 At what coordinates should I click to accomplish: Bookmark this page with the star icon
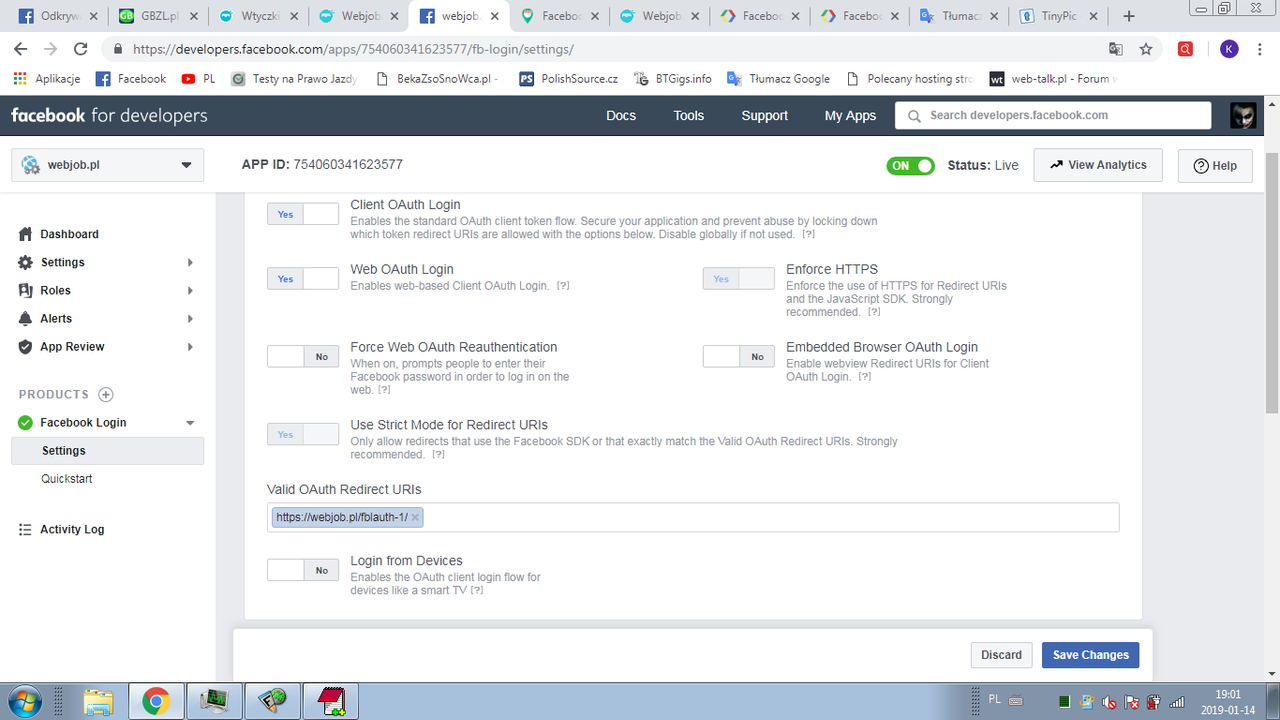point(1146,49)
